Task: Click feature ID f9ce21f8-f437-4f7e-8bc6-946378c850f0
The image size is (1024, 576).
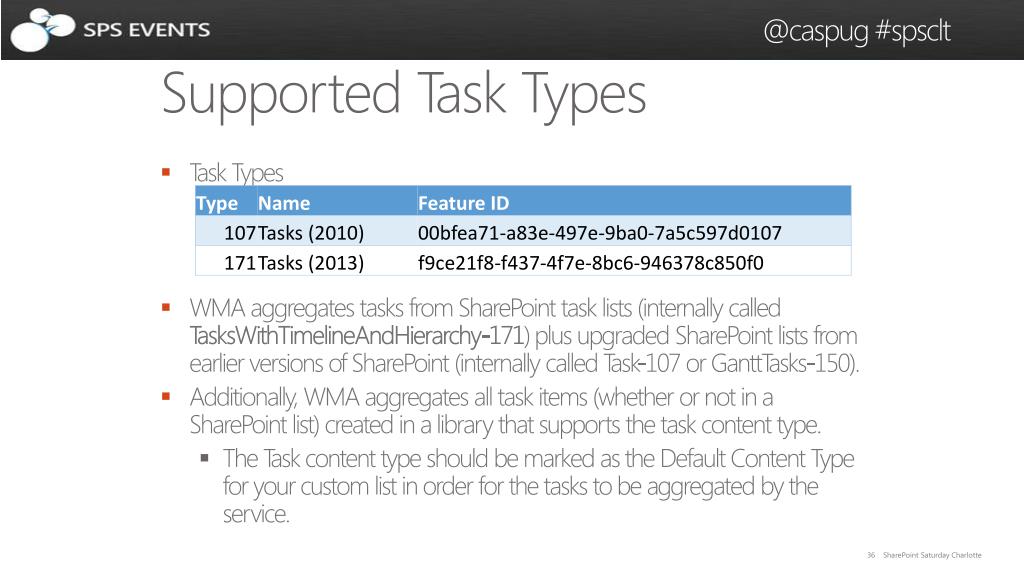Action: tap(590, 263)
